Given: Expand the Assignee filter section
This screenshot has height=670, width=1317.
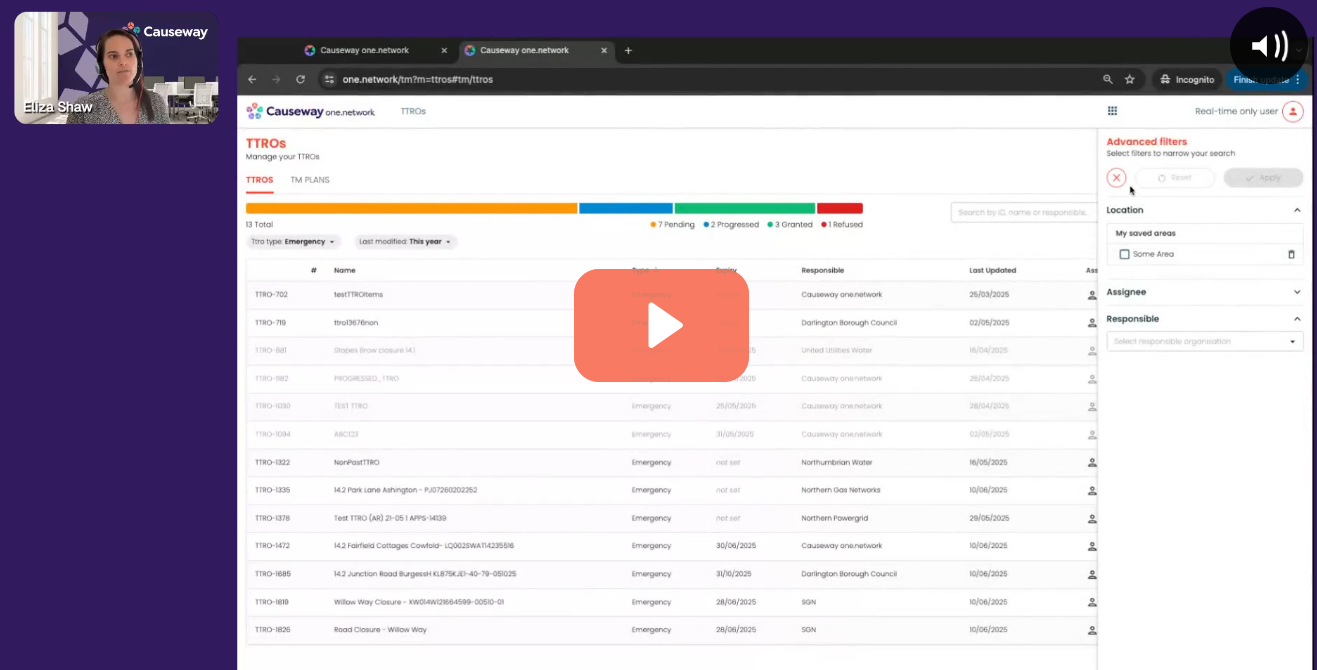Looking at the screenshot, I should click(1204, 291).
